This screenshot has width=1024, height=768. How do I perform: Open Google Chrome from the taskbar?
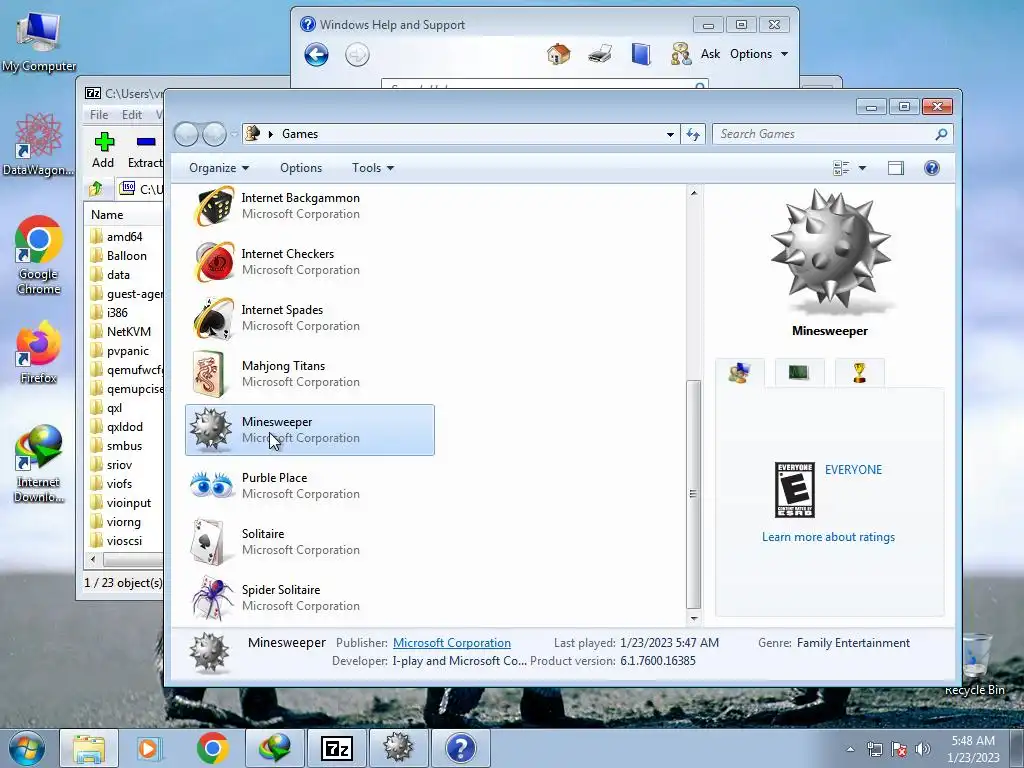(212, 749)
